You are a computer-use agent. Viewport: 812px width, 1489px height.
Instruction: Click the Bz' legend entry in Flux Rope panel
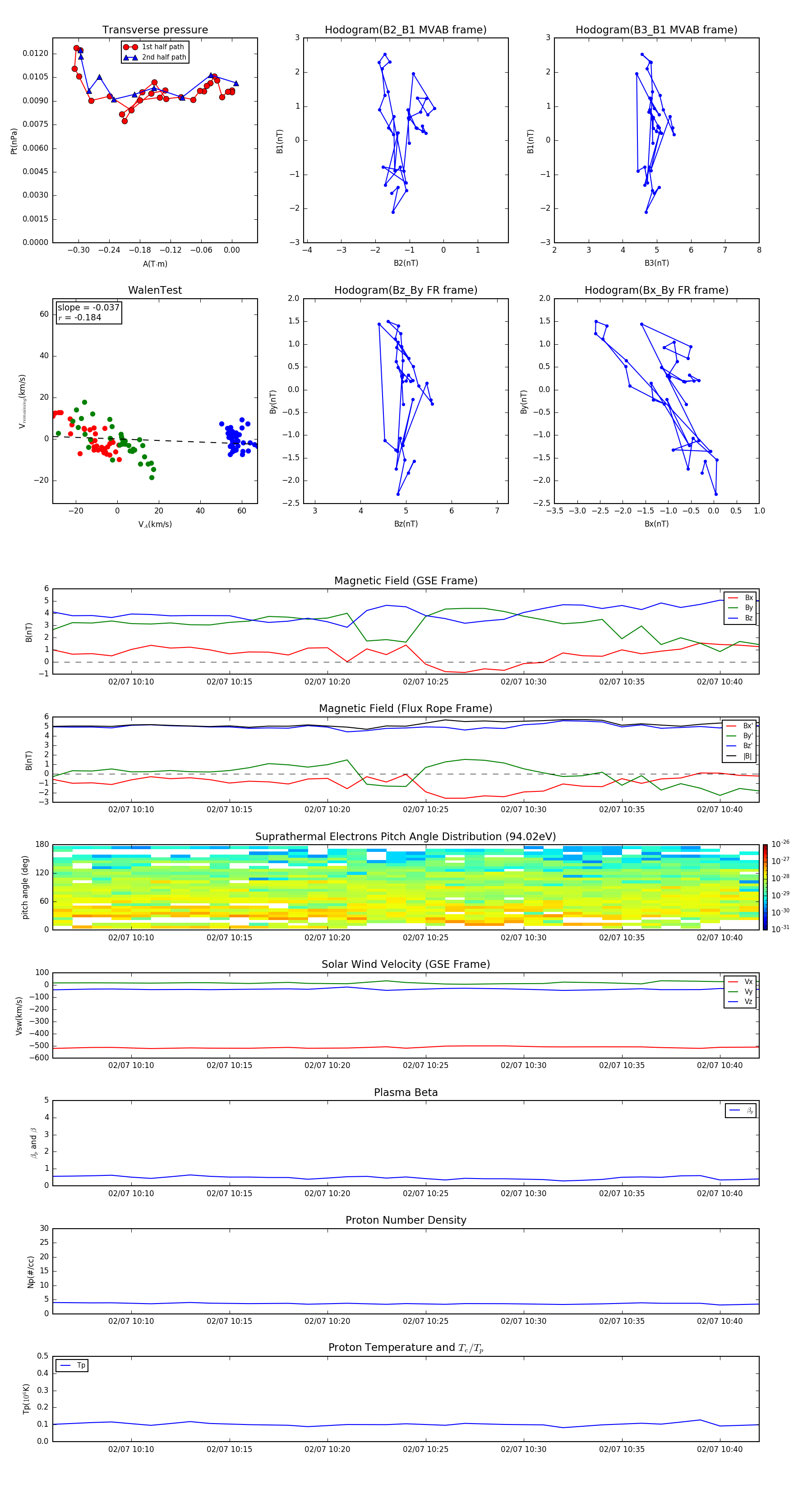coord(740,746)
